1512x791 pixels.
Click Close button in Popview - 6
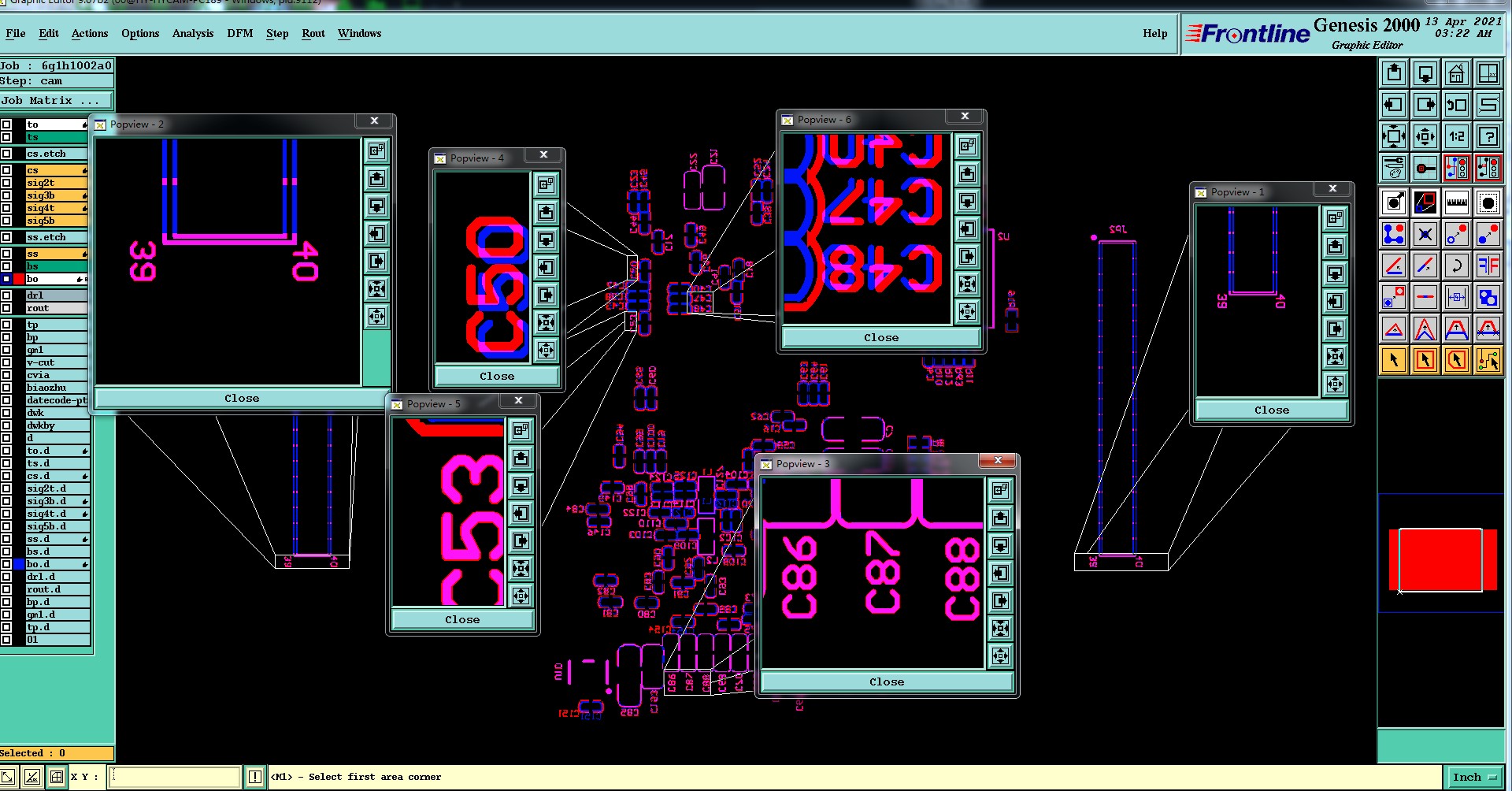coord(881,338)
